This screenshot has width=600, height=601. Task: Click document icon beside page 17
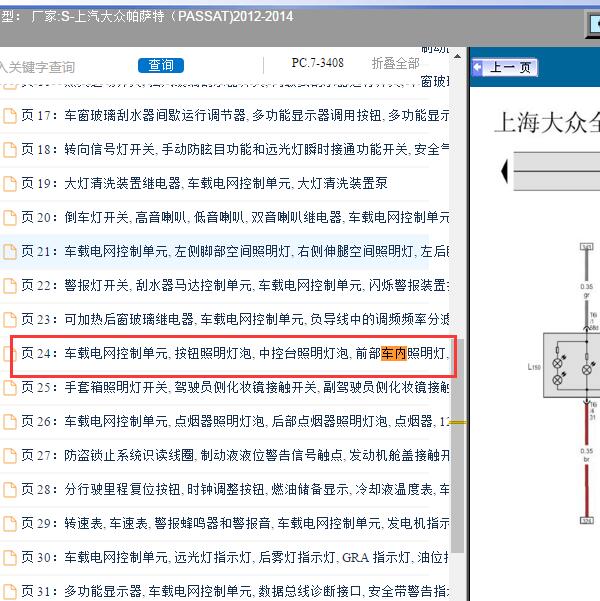(x=10, y=116)
